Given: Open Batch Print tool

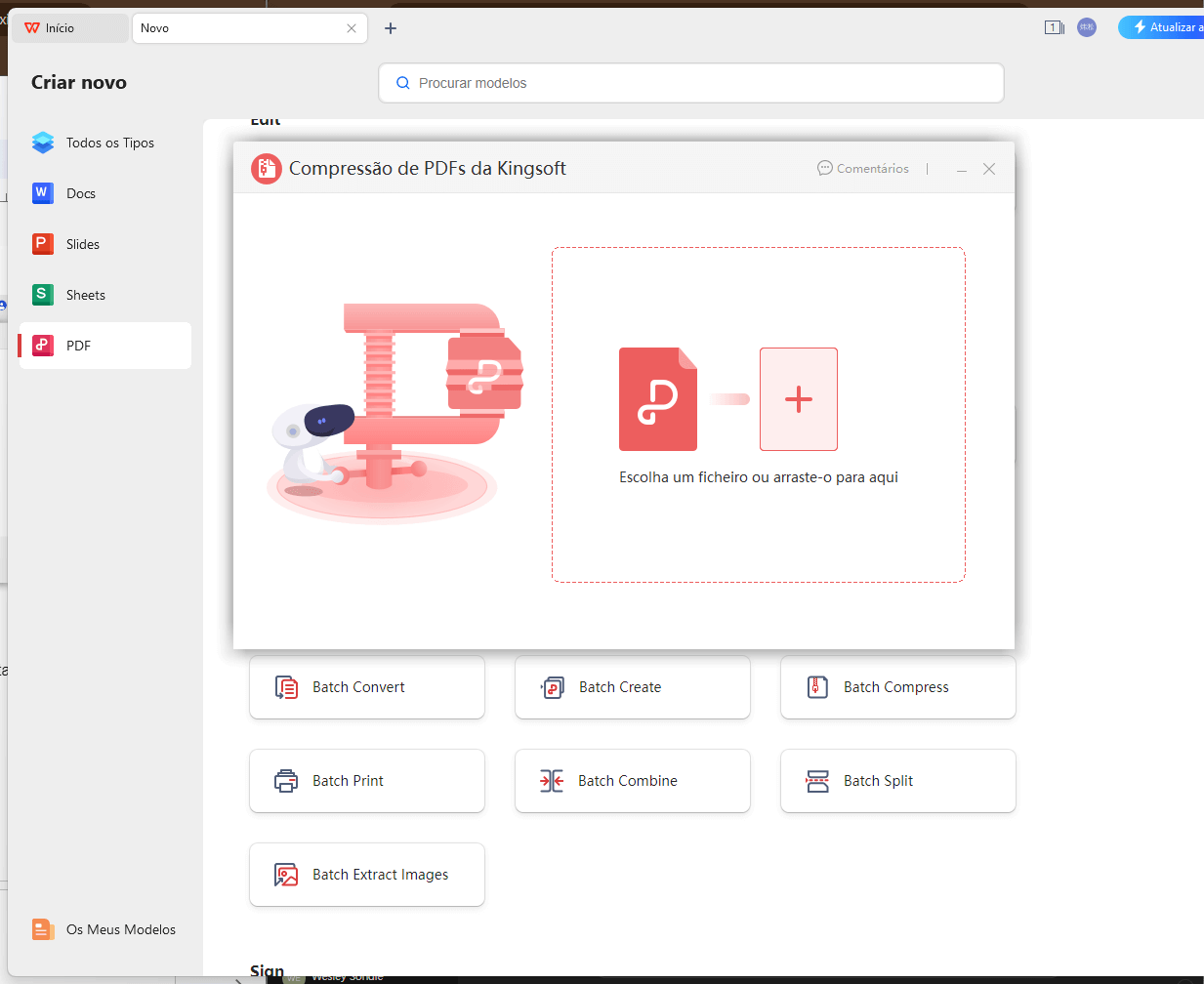Looking at the screenshot, I should (367, 781).
